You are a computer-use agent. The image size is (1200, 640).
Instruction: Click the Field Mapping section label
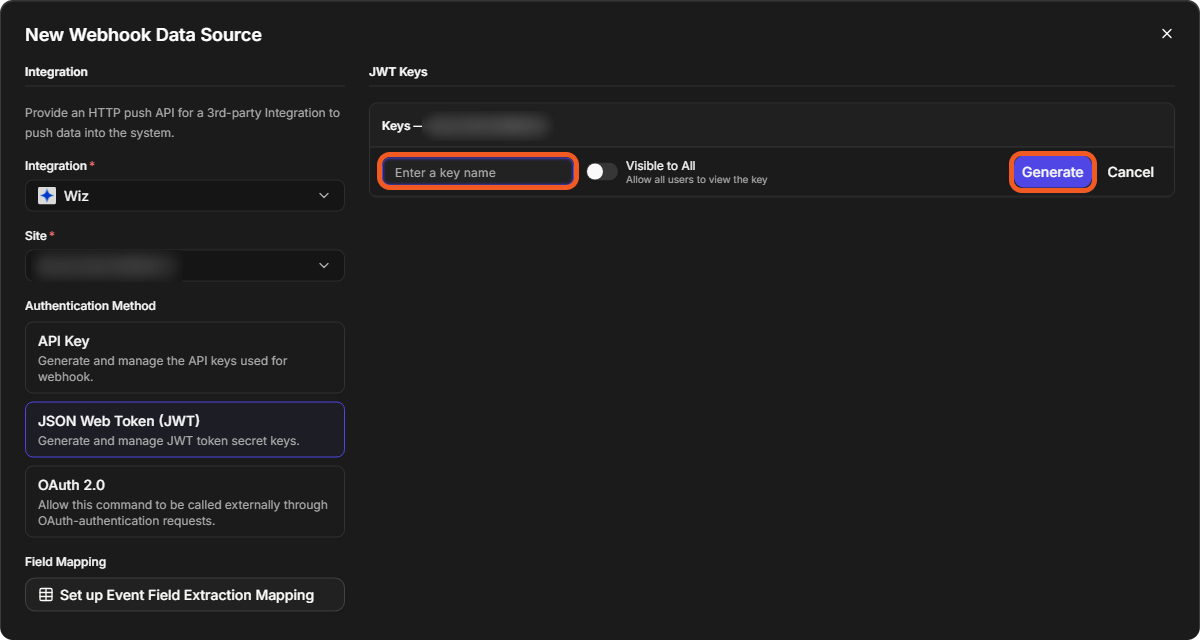click(65, 562)
